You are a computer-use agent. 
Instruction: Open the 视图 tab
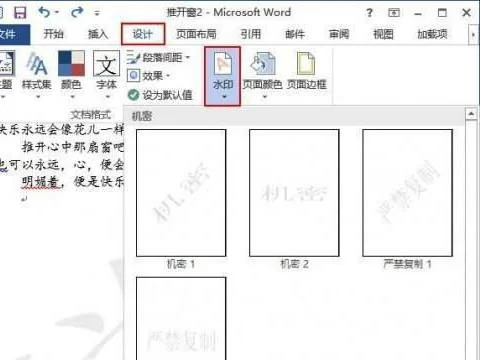click(383, 34)
